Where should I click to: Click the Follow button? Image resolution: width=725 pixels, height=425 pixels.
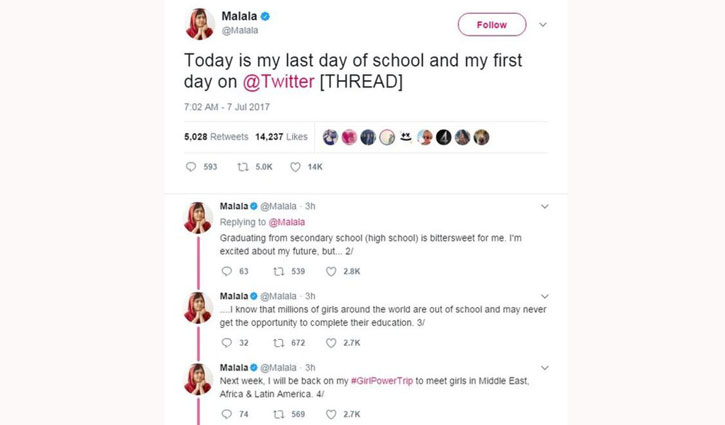(x=492, y=25)
